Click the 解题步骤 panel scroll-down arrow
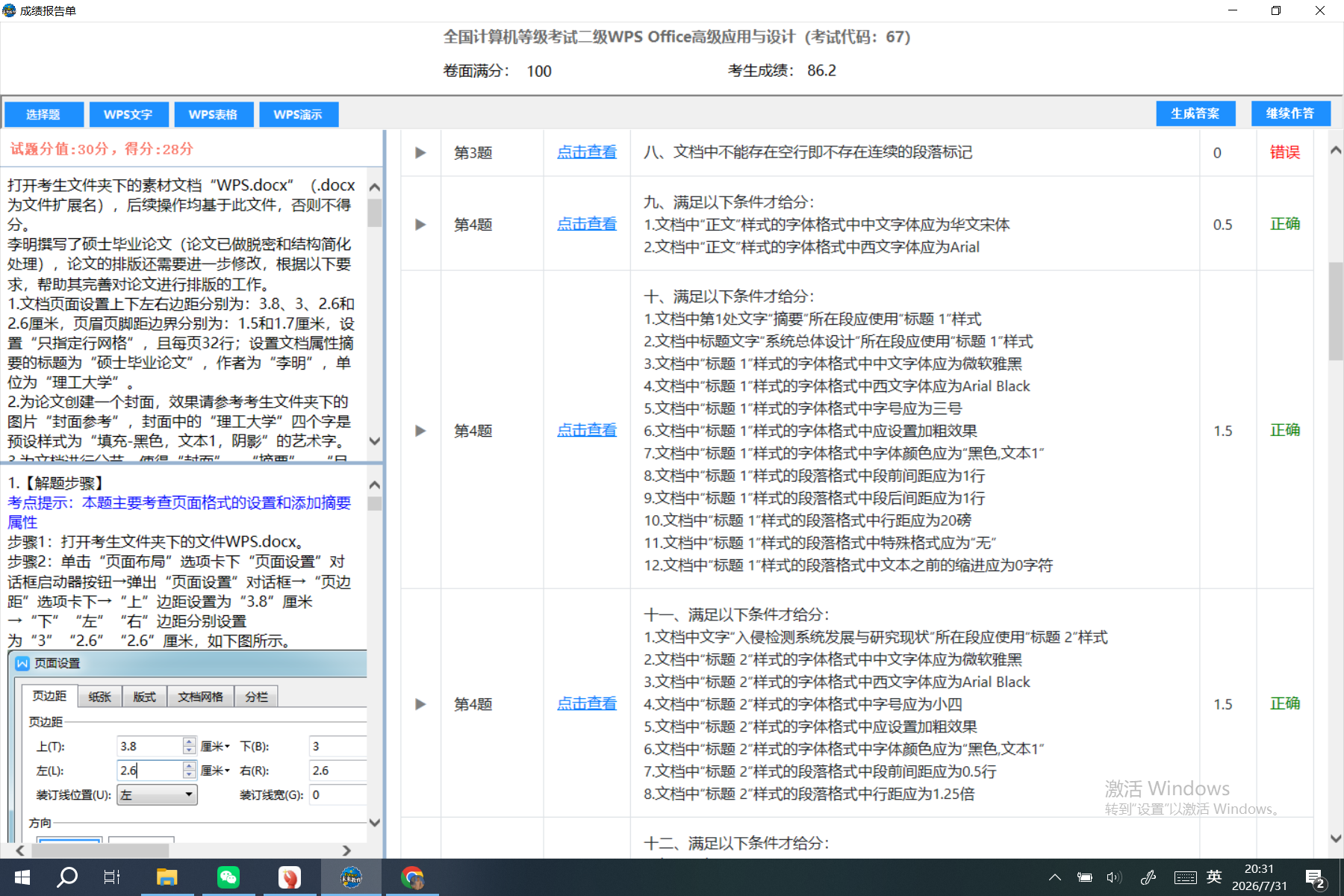This screenshot has height=896, width=1344. point(375,822)
